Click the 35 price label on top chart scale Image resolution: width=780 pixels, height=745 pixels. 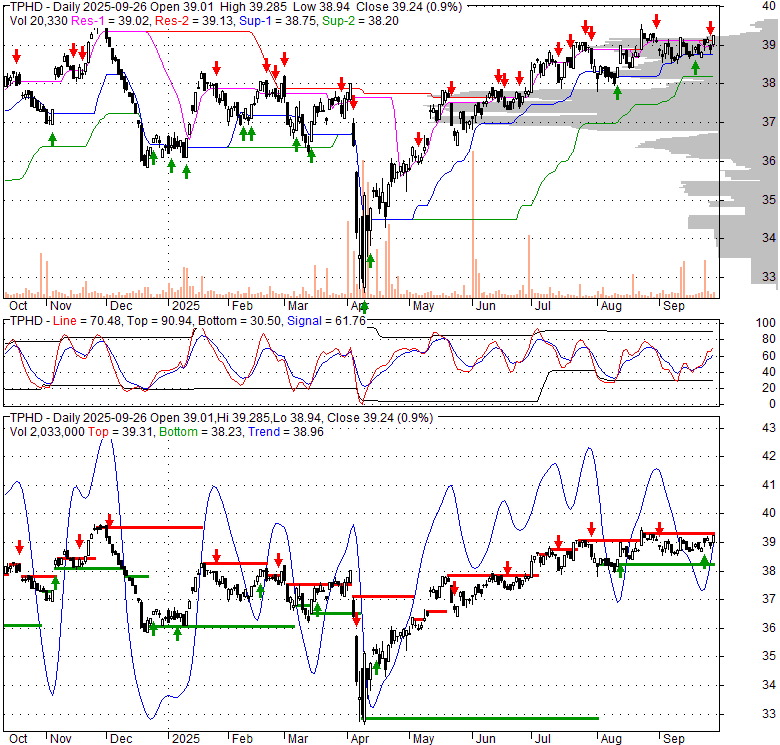click(769, 199)
